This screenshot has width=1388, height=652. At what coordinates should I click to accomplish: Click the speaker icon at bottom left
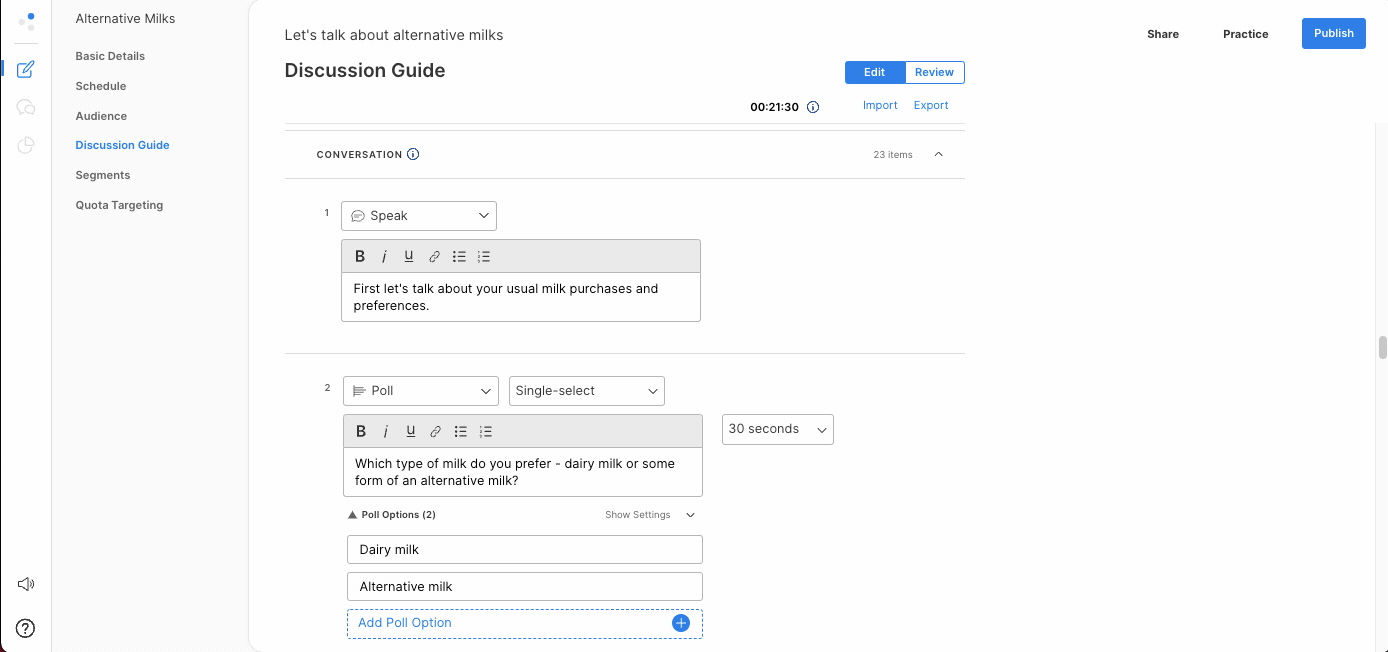(25, 583)
